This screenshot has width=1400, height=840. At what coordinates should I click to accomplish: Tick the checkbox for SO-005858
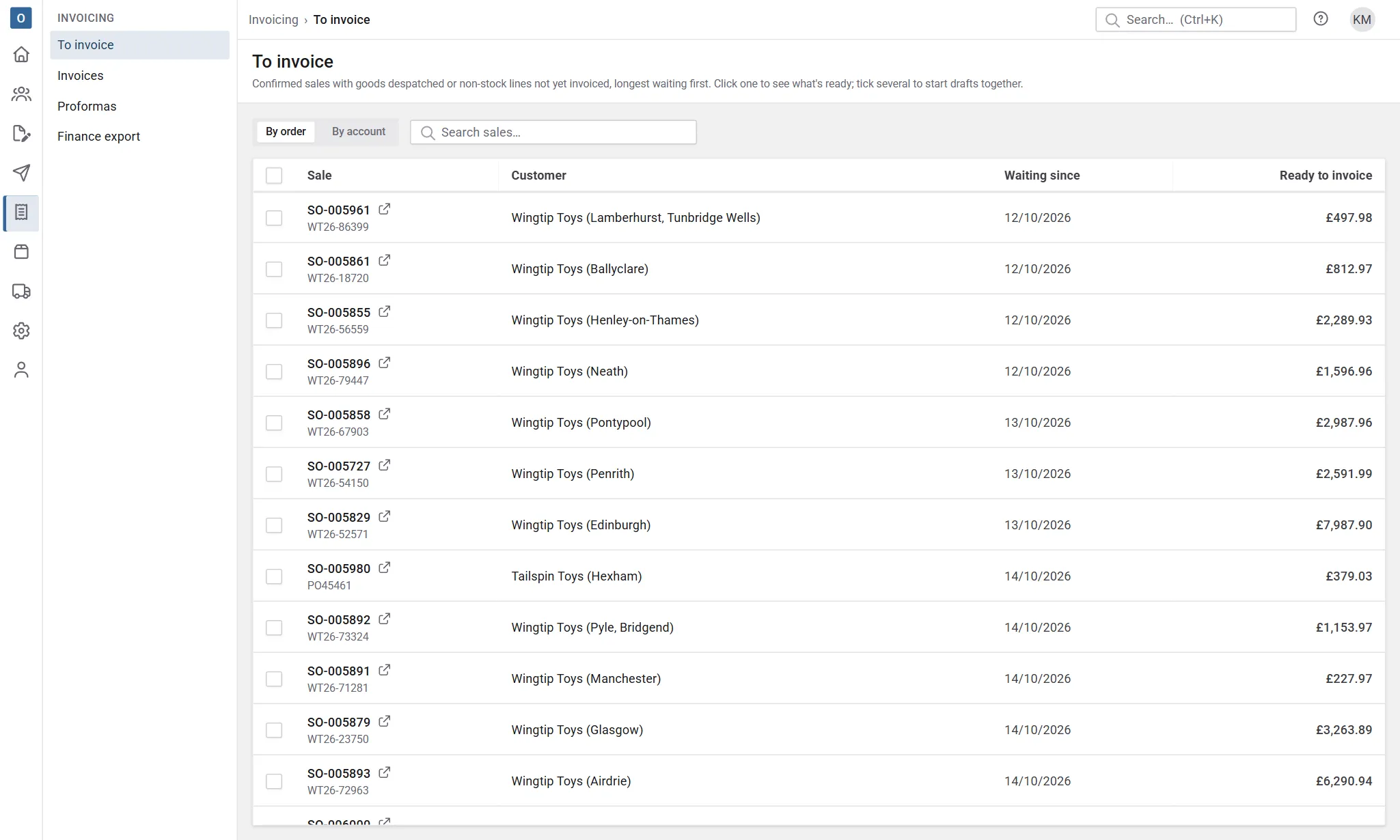point(274,423)
